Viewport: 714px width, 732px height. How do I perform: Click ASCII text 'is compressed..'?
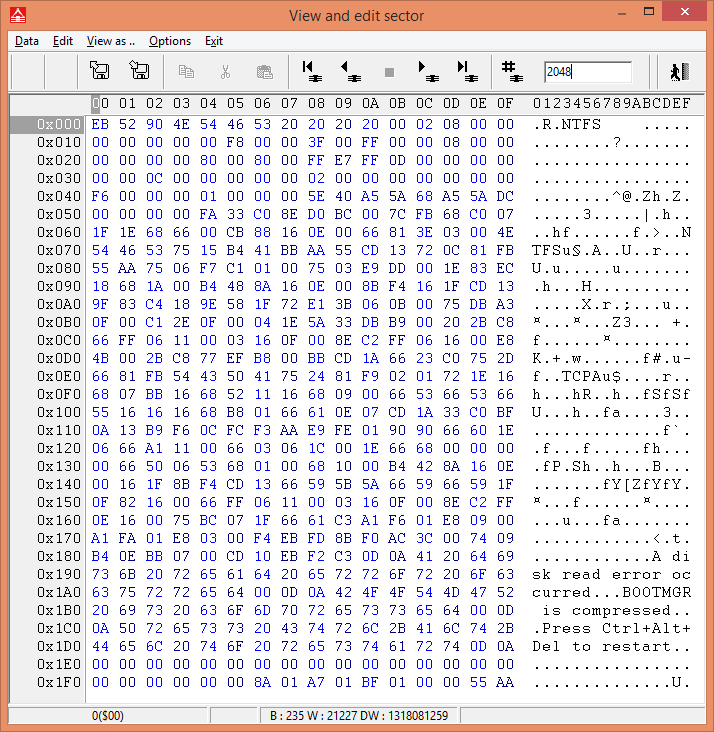(616, 611)
